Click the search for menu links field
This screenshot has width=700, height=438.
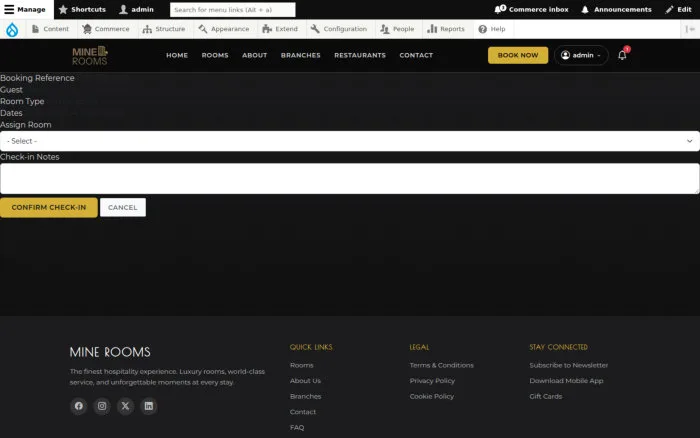233,9
